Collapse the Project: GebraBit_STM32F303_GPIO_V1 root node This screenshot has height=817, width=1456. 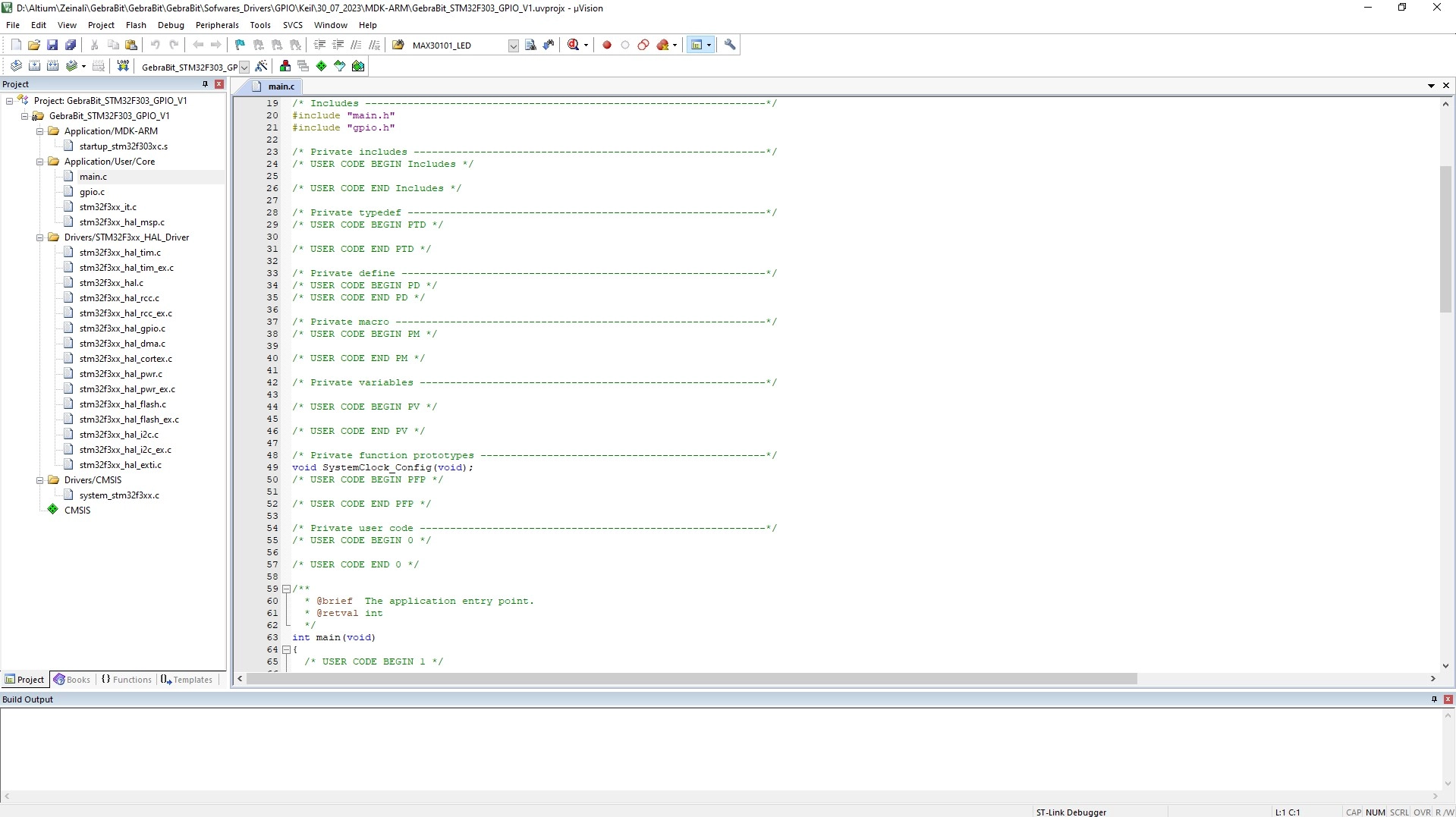pyautogui.click(x=10, y=101)
